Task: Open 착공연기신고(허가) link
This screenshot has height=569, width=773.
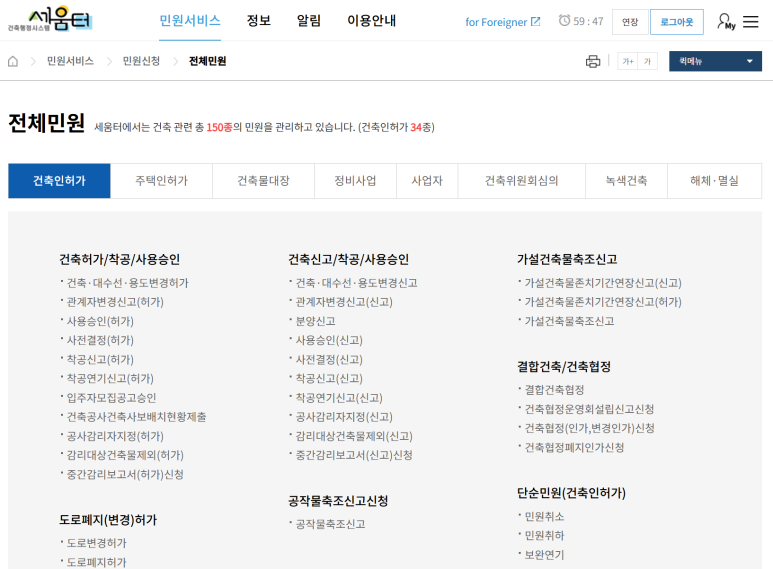Action: 110,379
